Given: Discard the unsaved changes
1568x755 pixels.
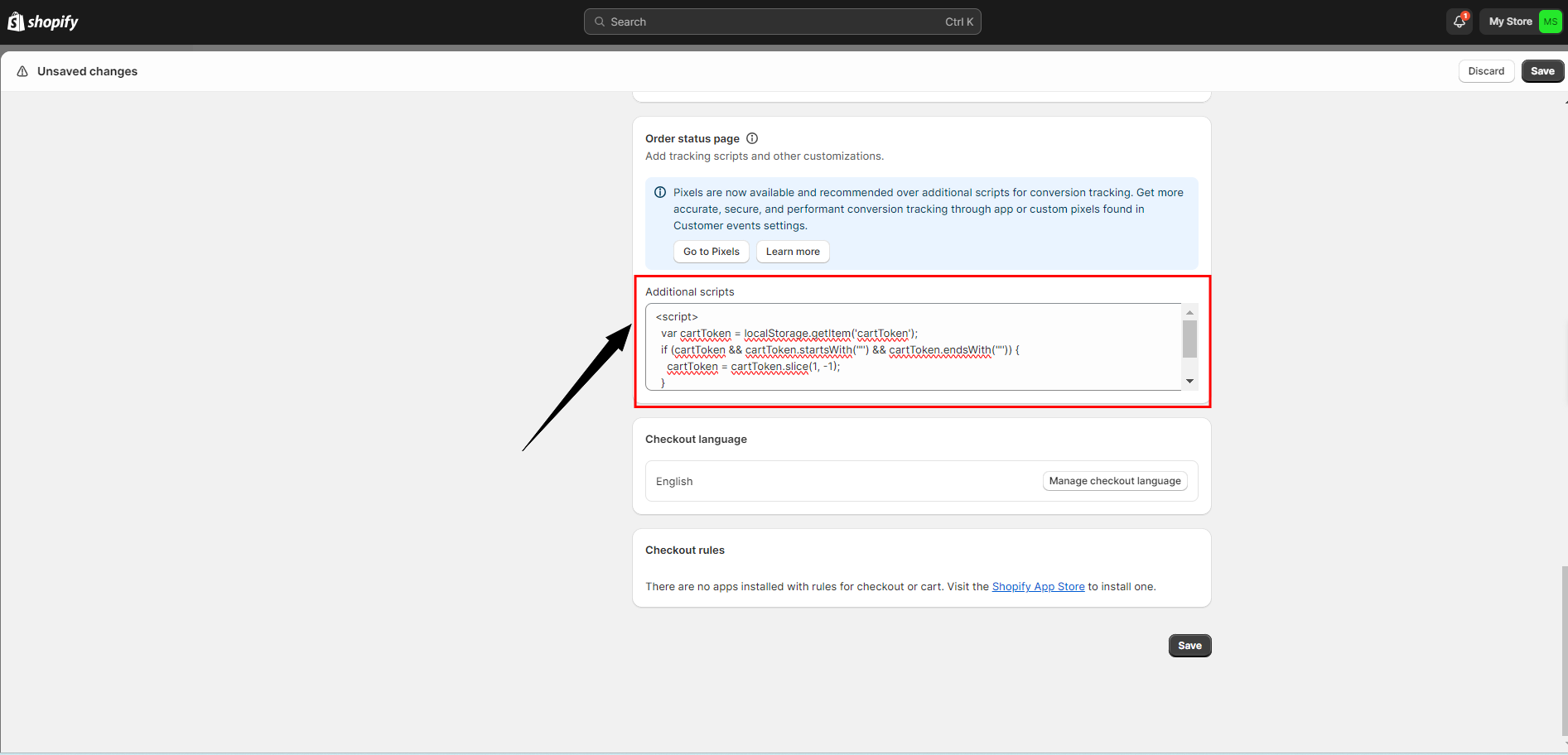Looking at the screenshot, I should 1486,71.
